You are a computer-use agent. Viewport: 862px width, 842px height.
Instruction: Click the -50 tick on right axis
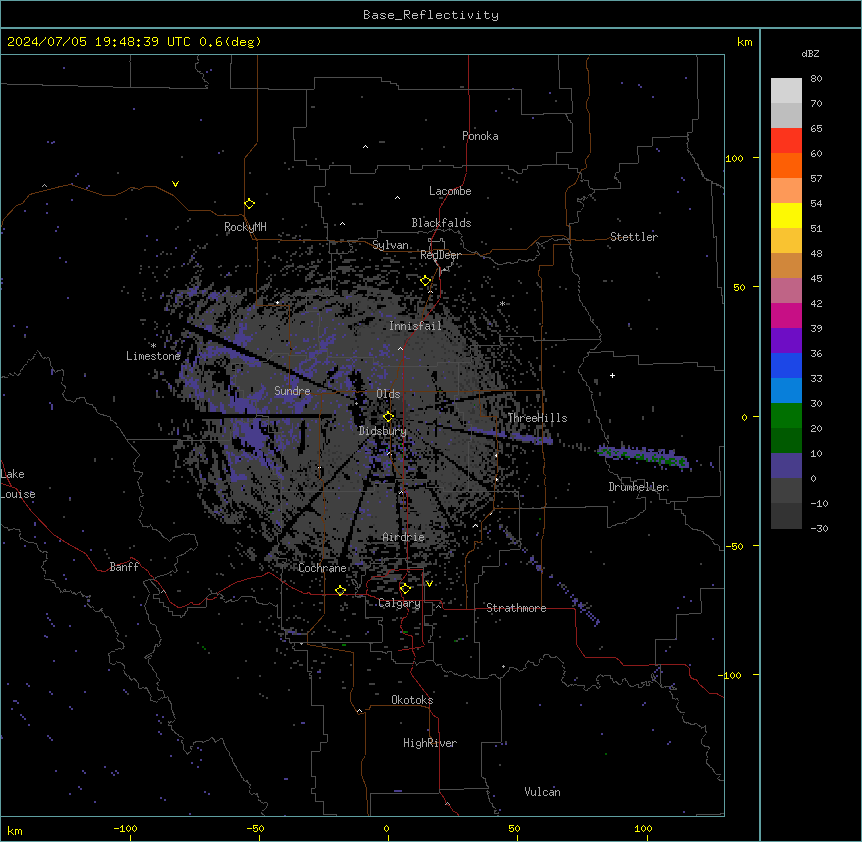click(x=734, y=546)
